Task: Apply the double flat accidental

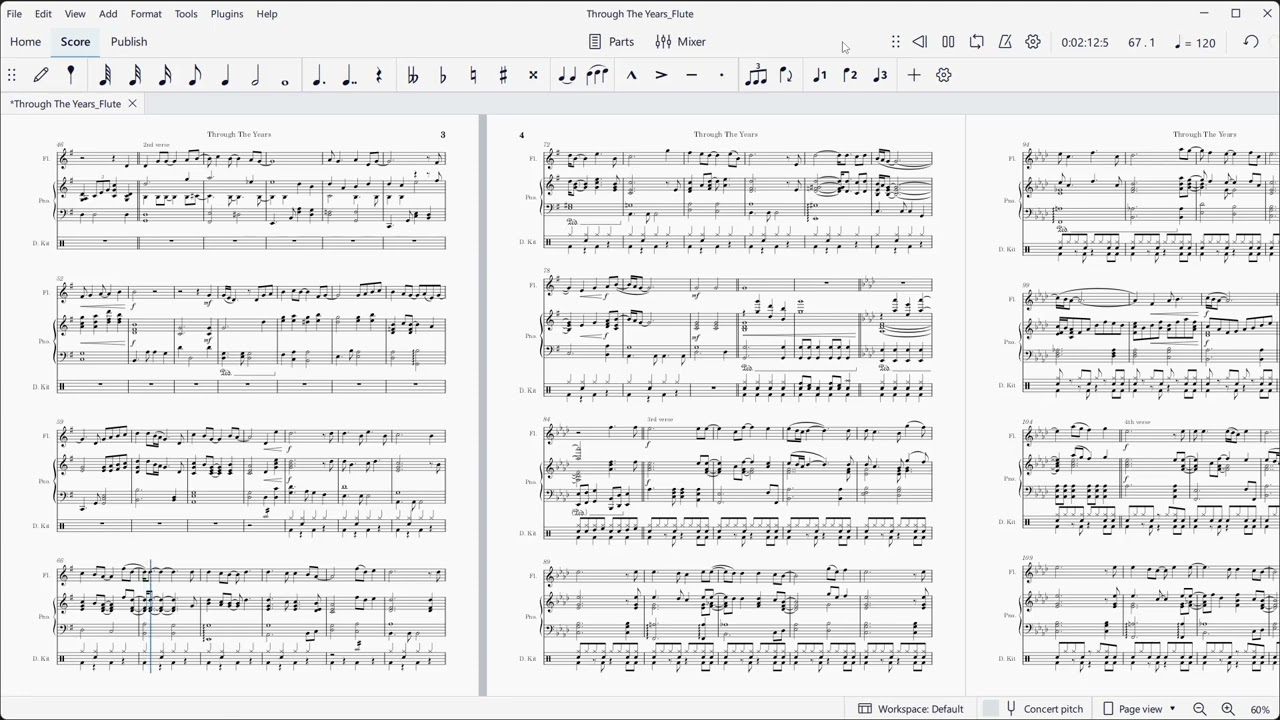Action: click(x=412, y=75)
